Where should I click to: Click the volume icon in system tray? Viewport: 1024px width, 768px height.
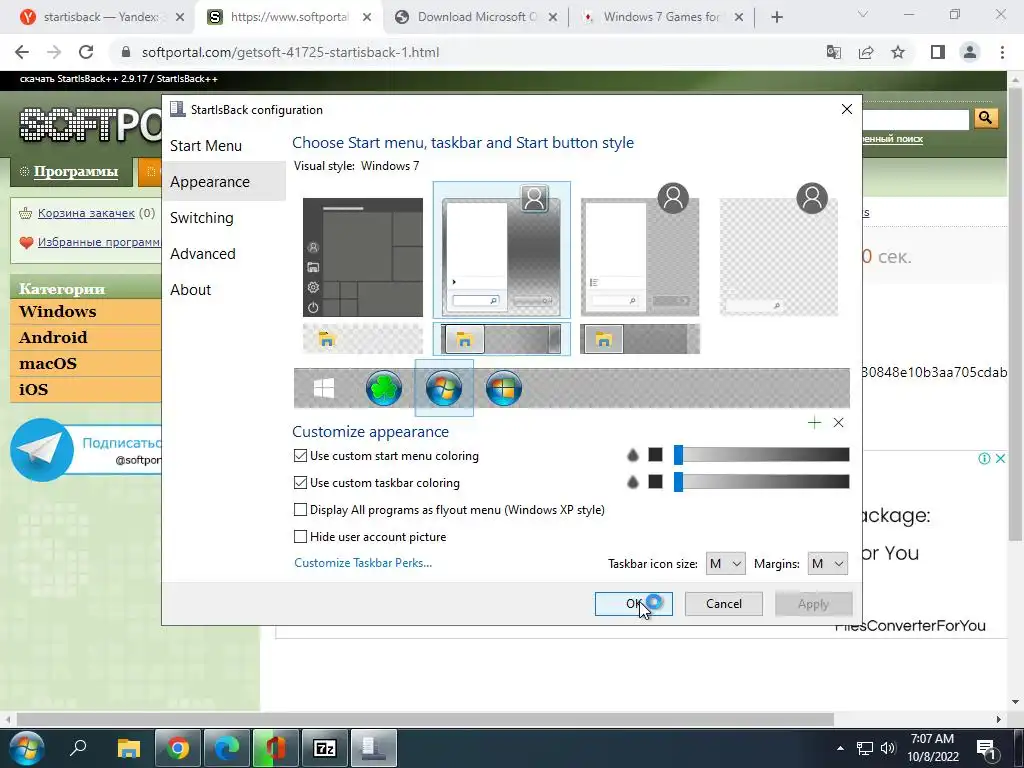[888, 748]
